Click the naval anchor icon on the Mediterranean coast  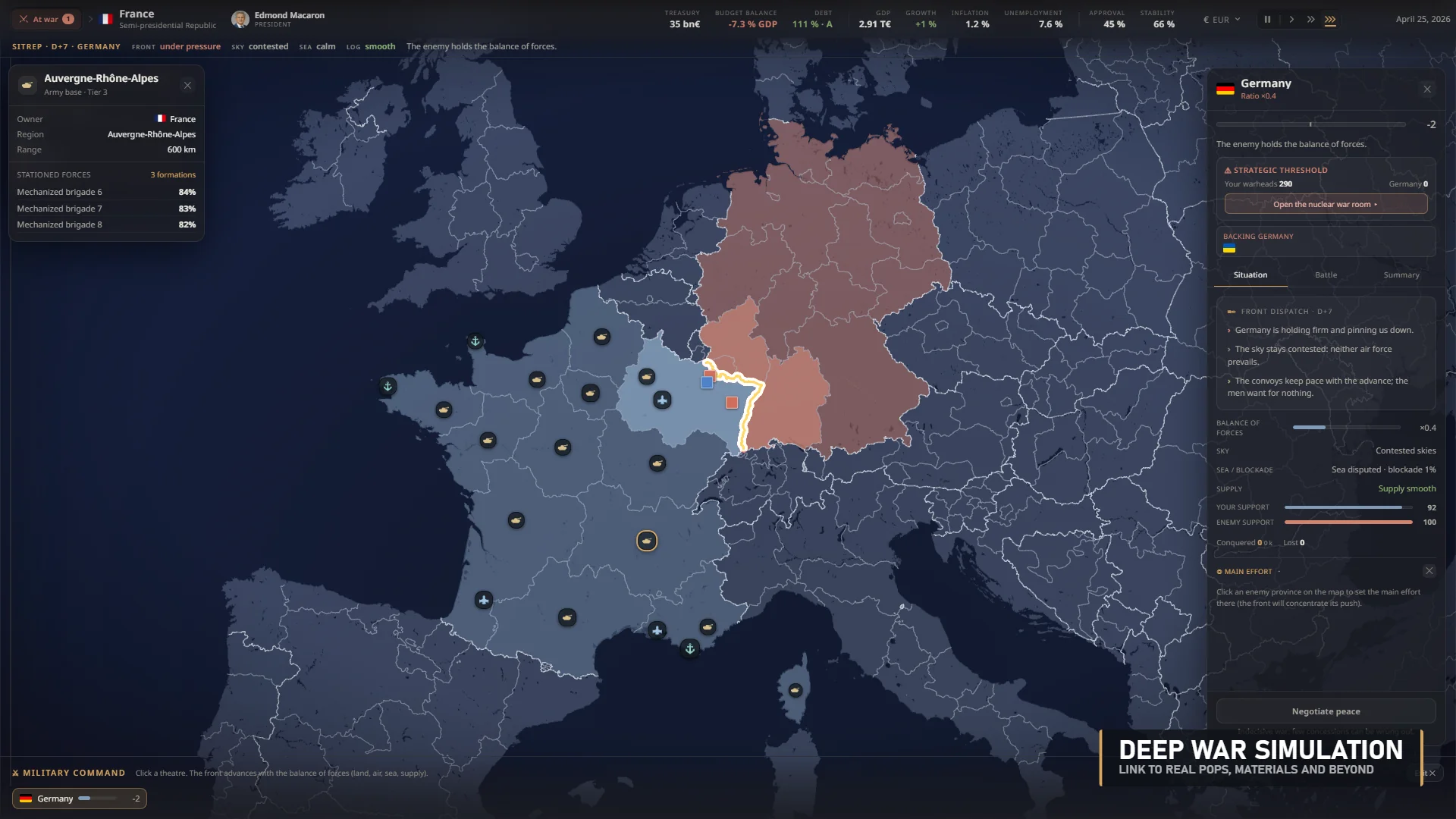click(x=690, y=648)
